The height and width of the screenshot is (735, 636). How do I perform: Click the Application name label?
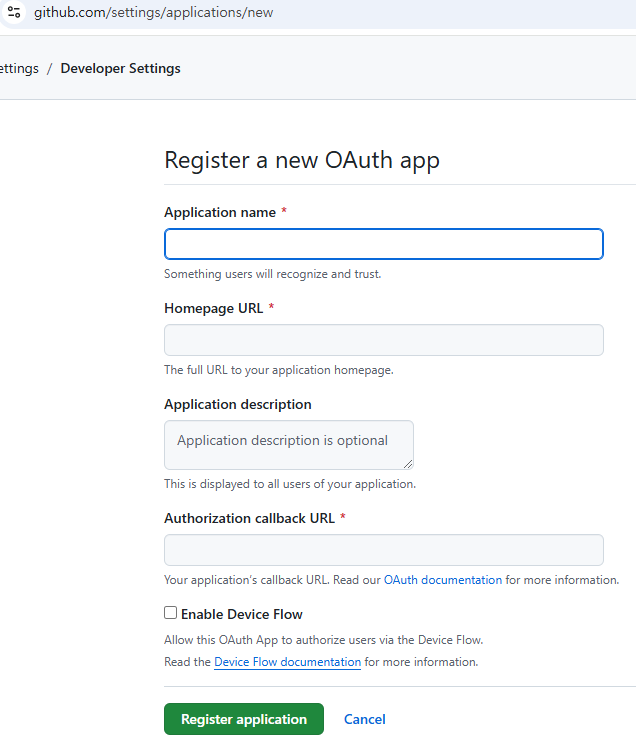(220, 212)
